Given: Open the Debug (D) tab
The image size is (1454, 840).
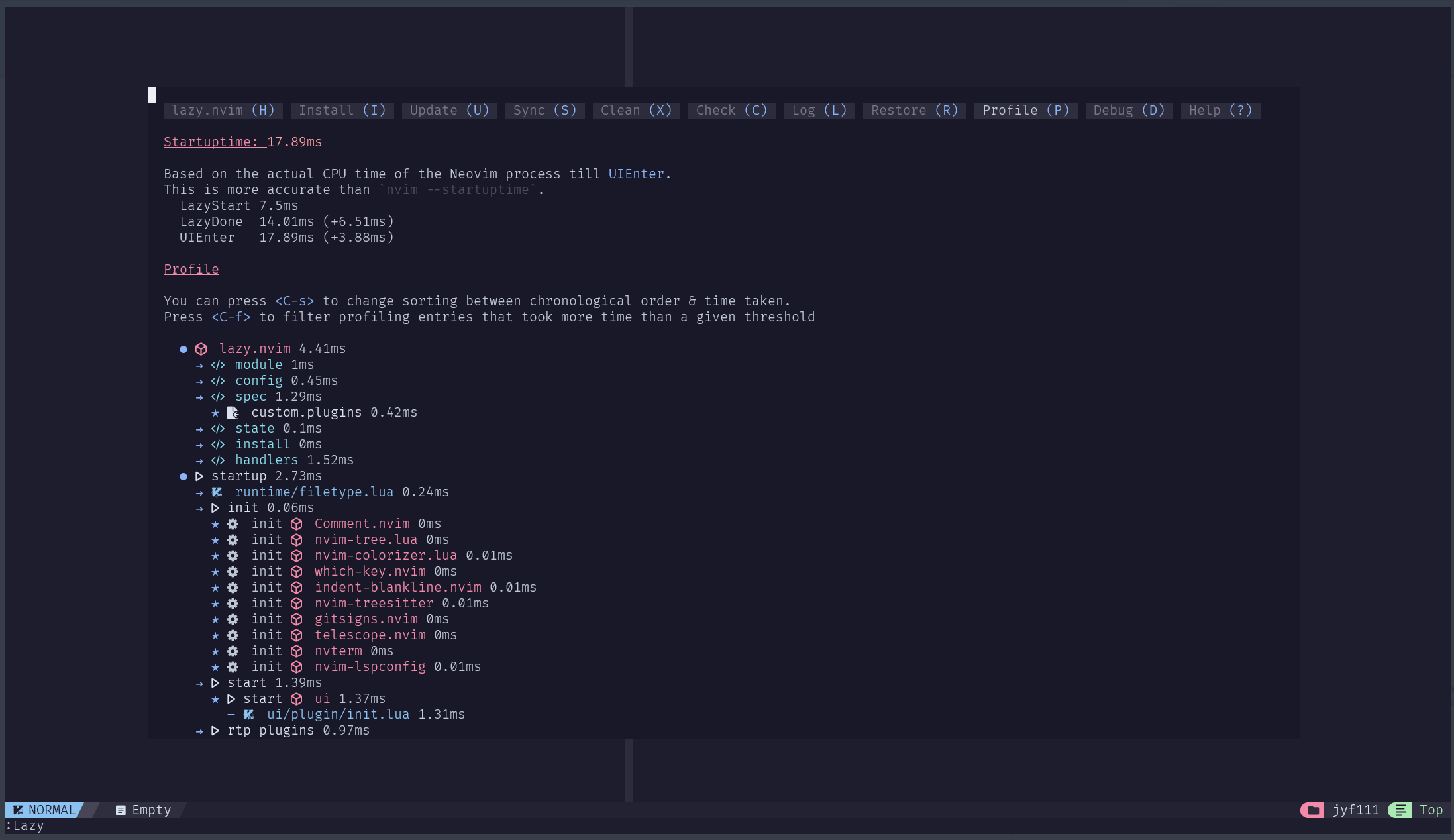Looking at the screenshot, I should pyautogui.click(x=1129, y=111).
